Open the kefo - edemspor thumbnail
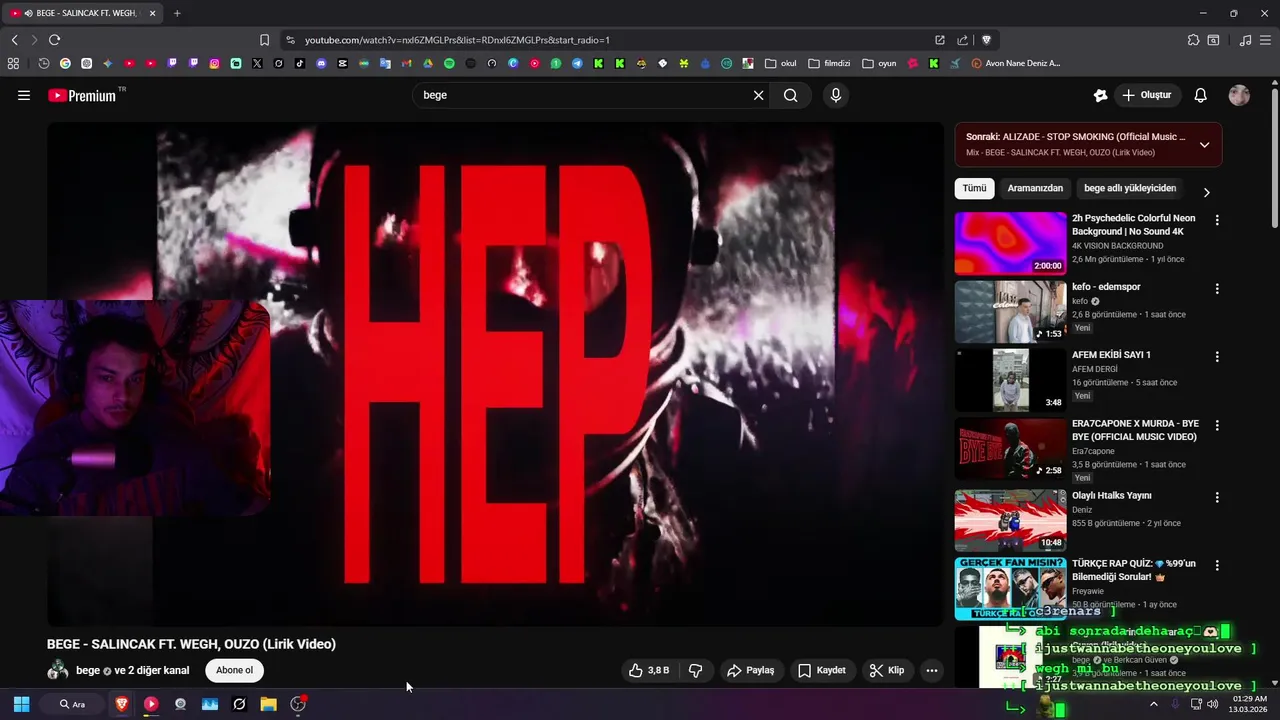This screenshot has width=1280, height=720. pyautogui.click(x=1010, y=312)
